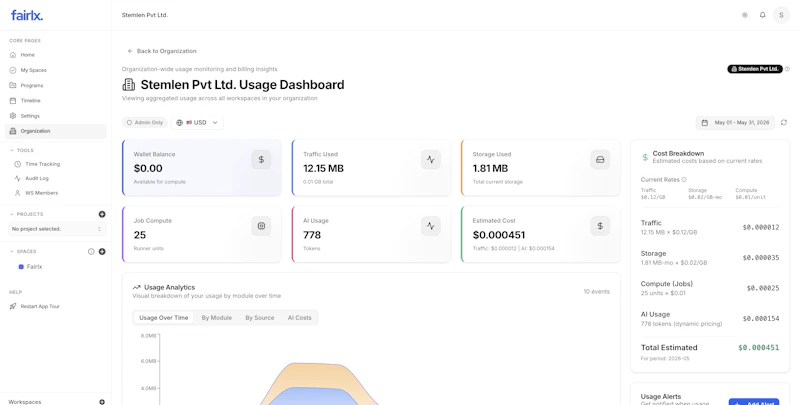Image resolution: width=800 pixels, height=405 pixels.
Task: Click the Spaces info icon
Action: click(91, 251)
